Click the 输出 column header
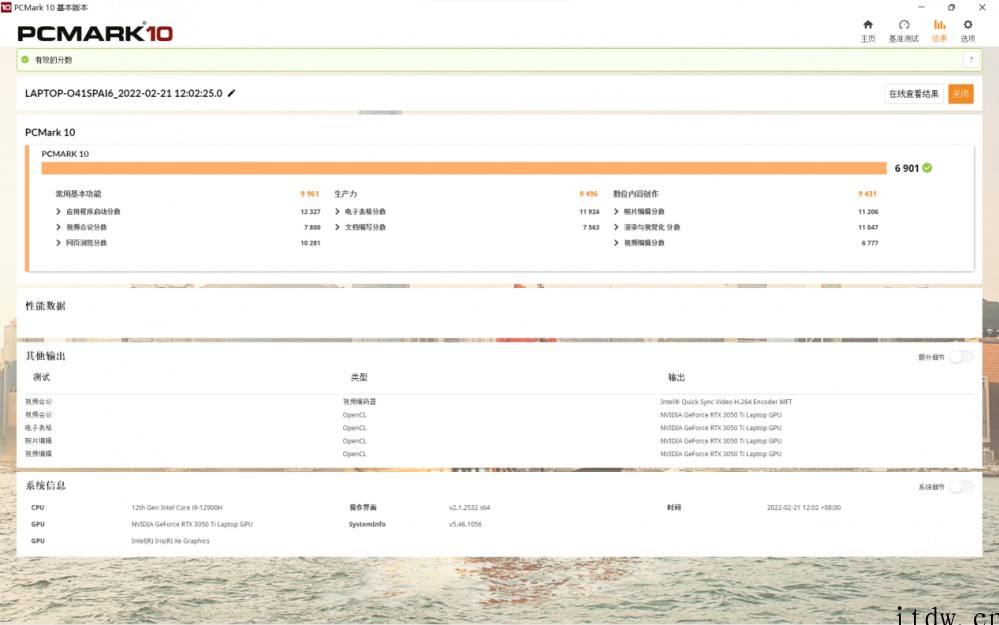The image size is (999, 625). 676,377
